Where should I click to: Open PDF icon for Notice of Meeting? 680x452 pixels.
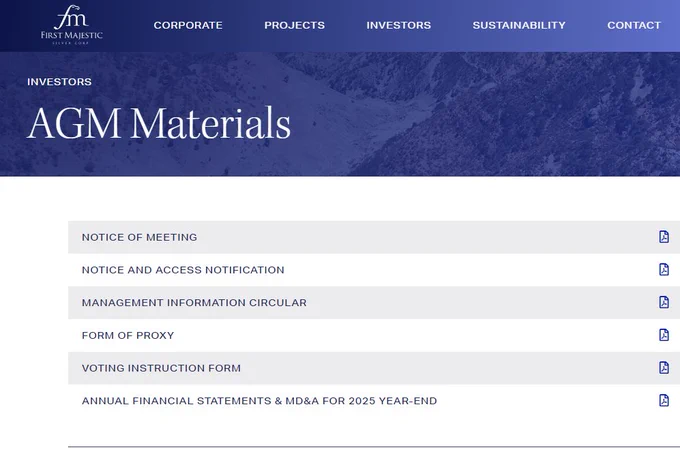664,237
